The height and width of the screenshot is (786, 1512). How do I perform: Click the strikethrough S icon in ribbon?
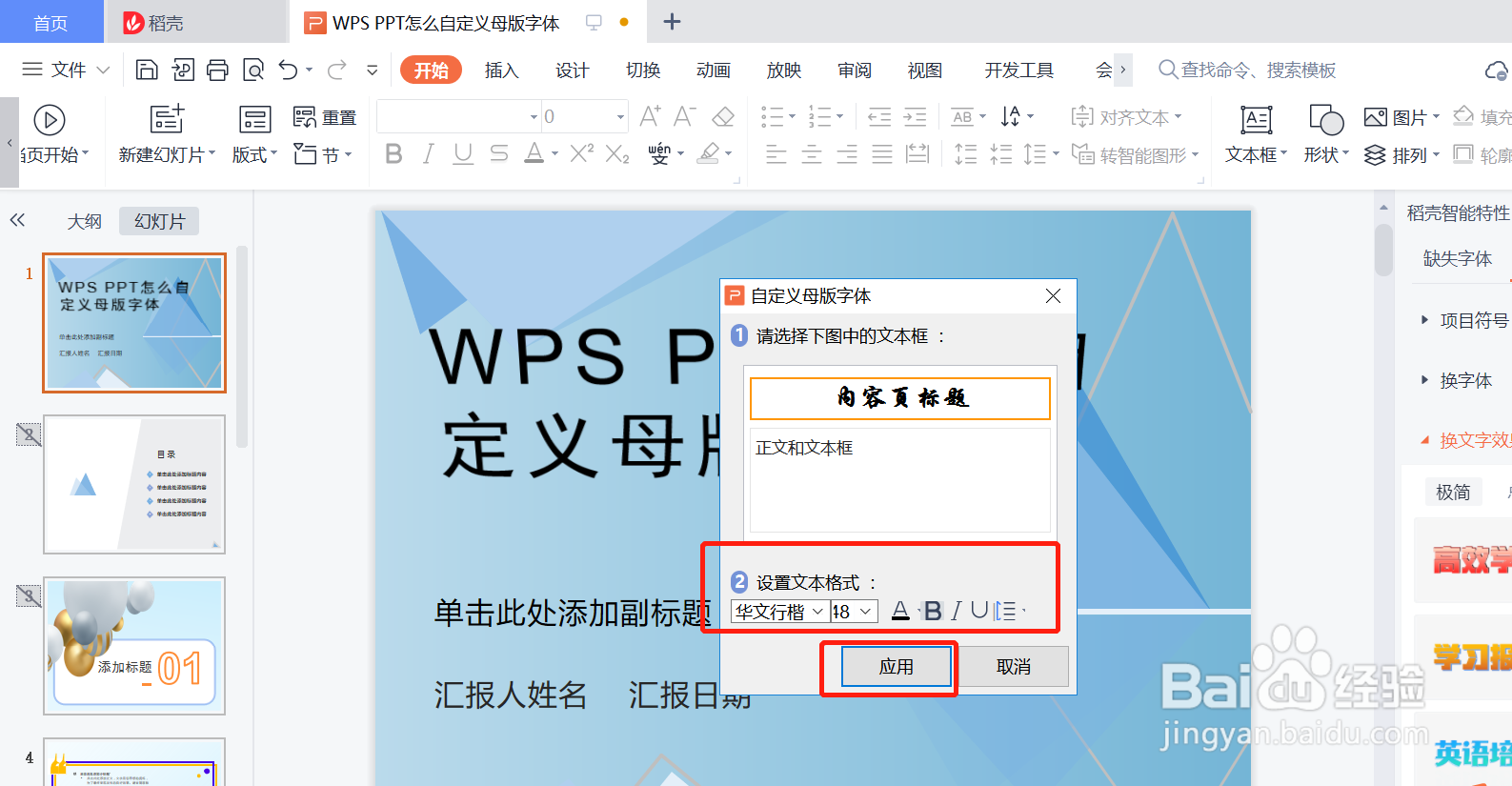coord(498,153)
